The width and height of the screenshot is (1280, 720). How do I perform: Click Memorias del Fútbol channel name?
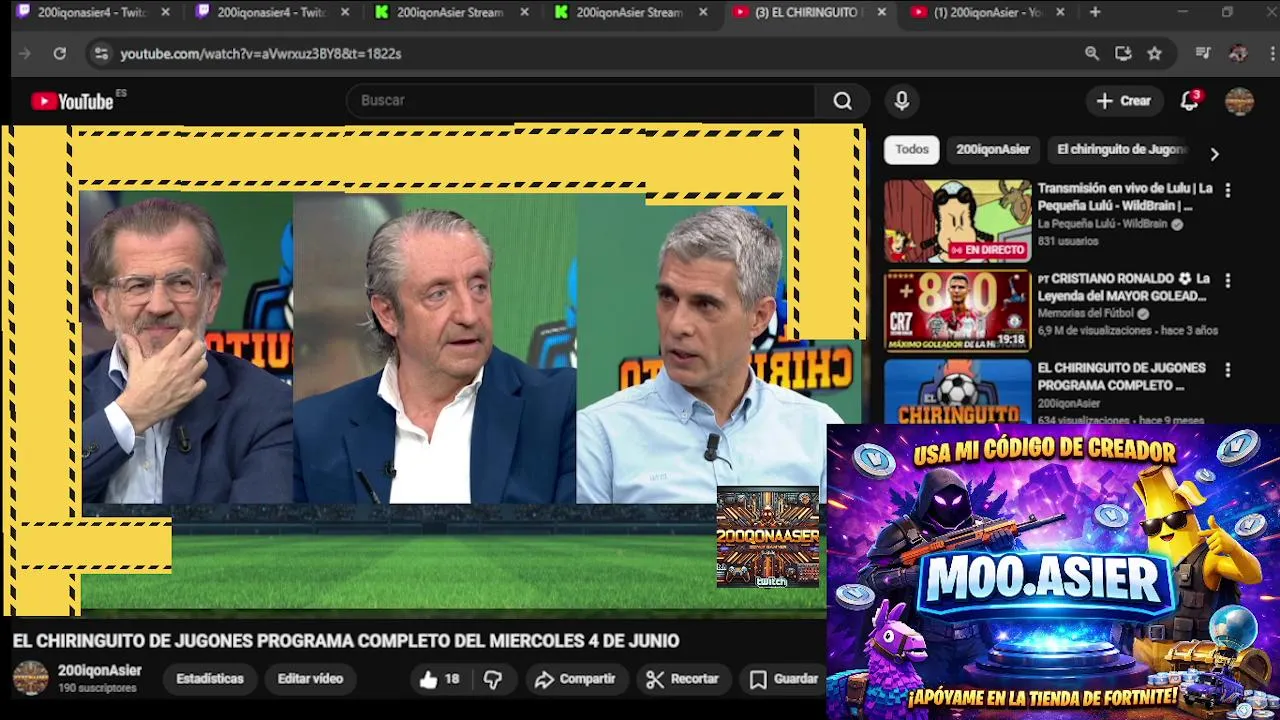[1086, 313]
